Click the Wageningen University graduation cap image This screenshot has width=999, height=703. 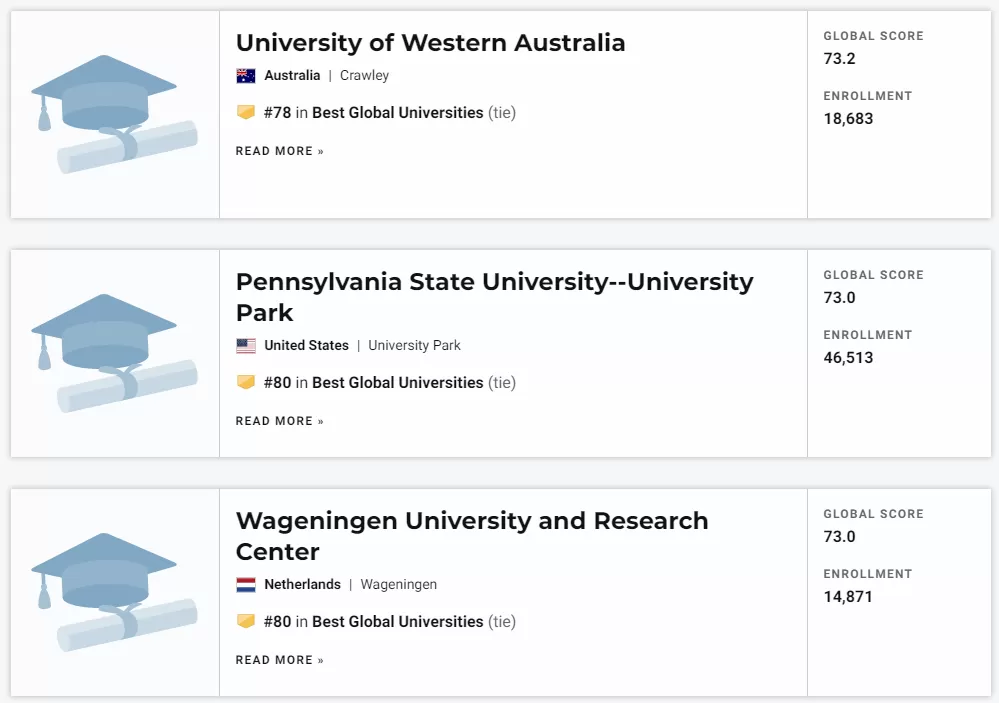[x=114, y=592]
